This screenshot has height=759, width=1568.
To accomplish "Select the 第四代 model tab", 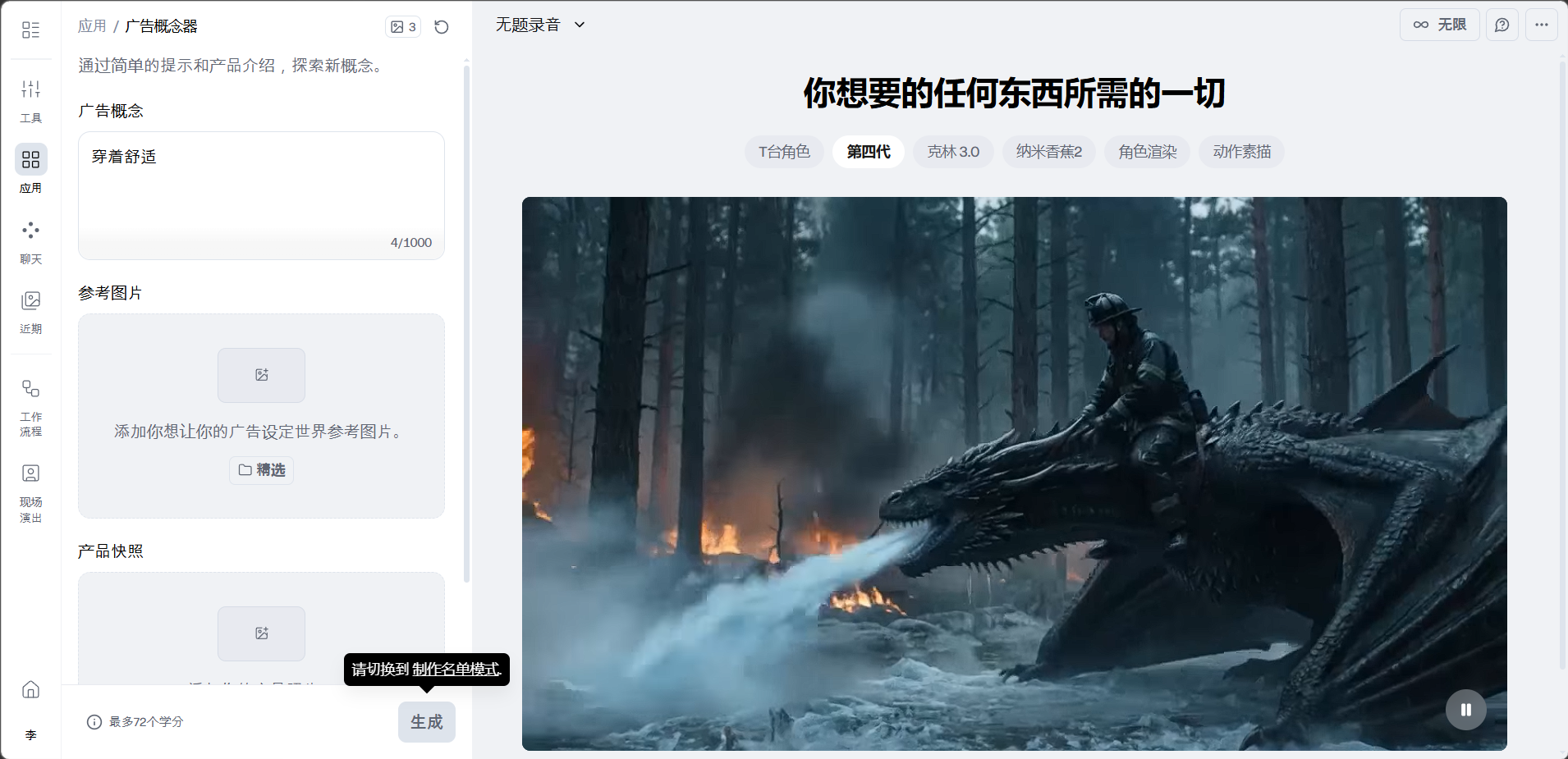I will (868, 152).
